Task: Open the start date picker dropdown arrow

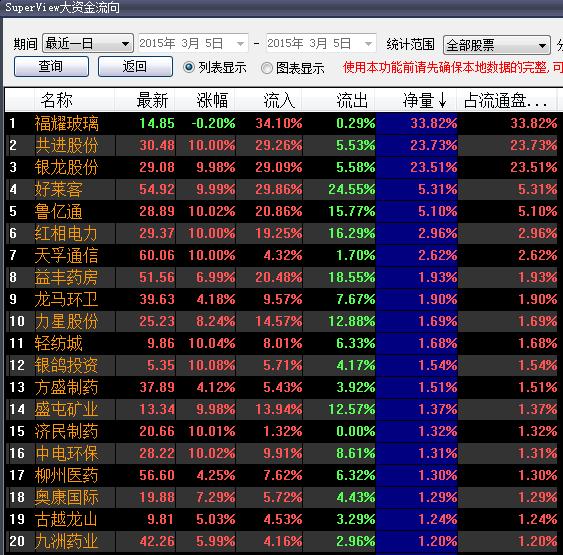Action: click(x=240, y=44)
